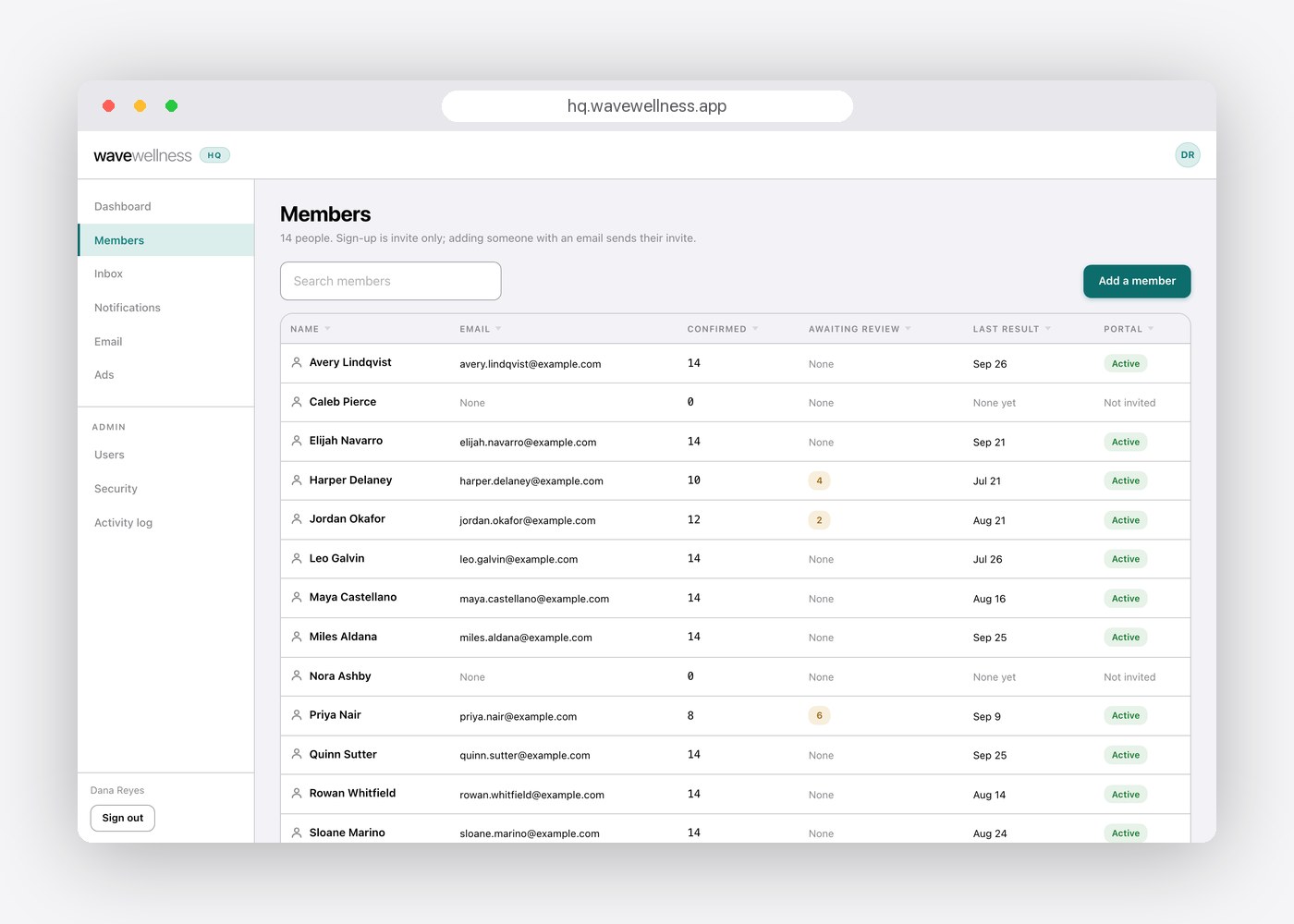Click confirmed count 8 for Priya Nair
This screenshot has width=1294, height=924.
pyautogui.click(x=690, y=716)
